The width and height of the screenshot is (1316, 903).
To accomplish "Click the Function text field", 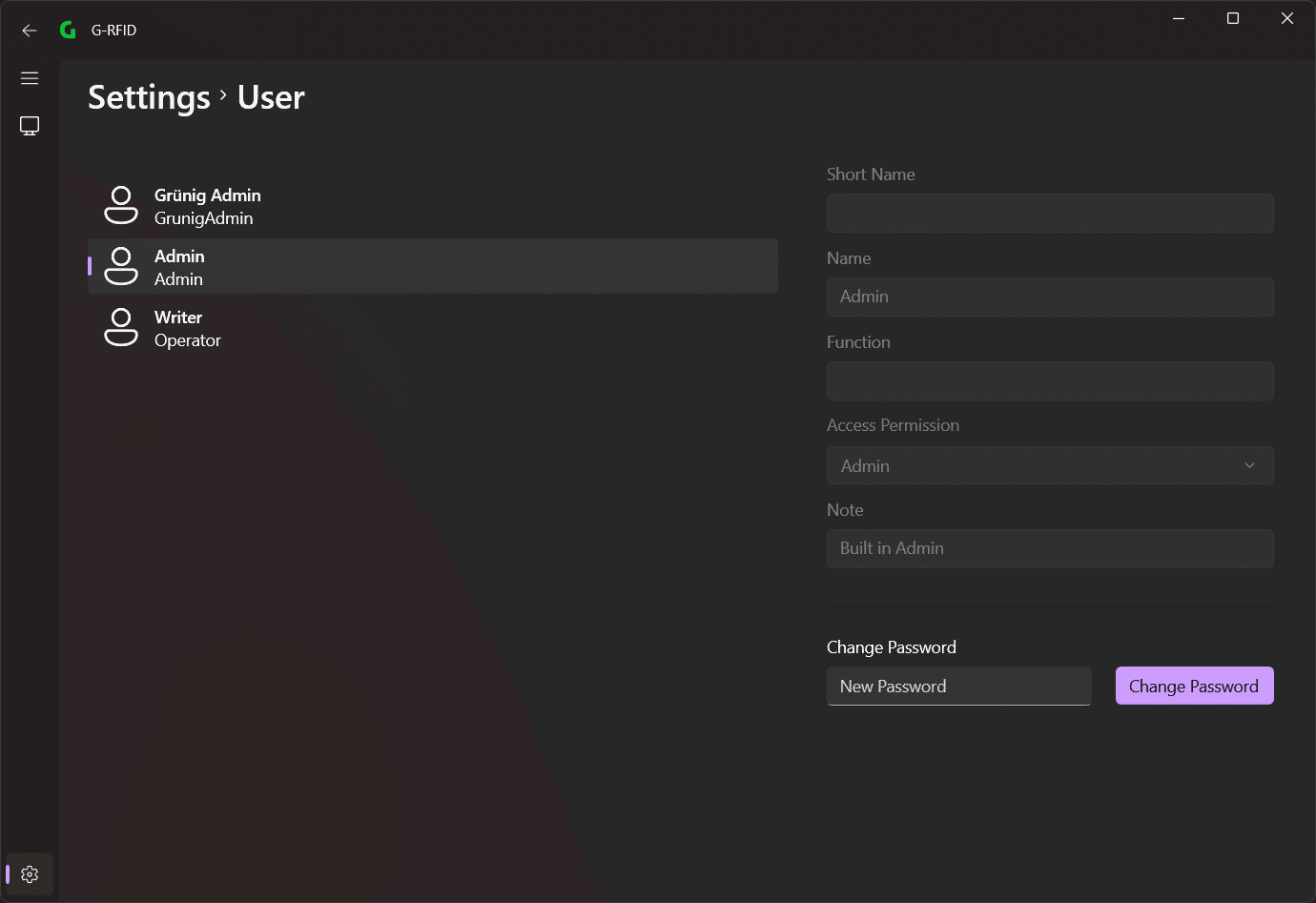I will (x=1050, y=380).
